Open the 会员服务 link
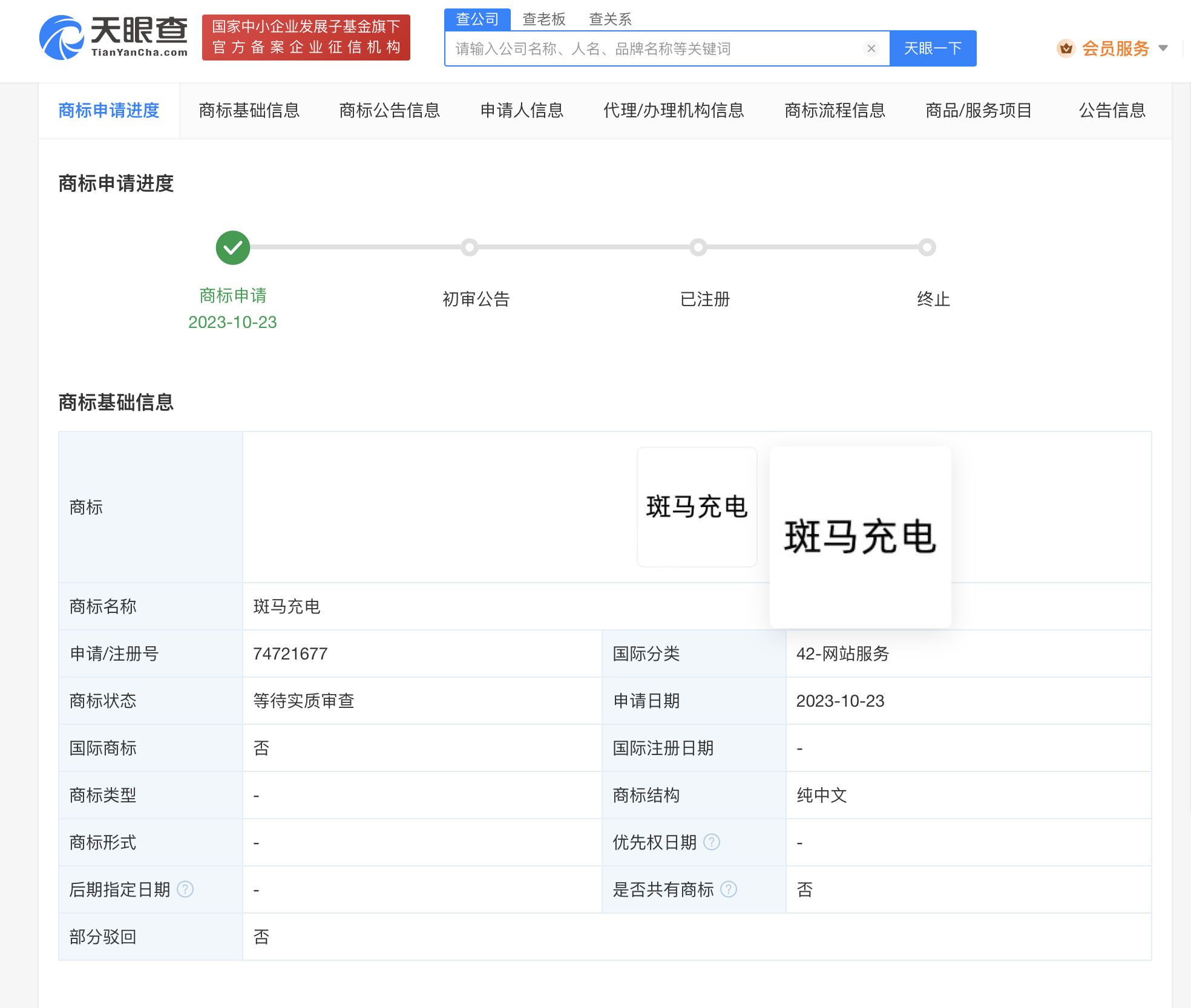The width and height of the screenshot is (1191, 1008). click(1115, 48)
